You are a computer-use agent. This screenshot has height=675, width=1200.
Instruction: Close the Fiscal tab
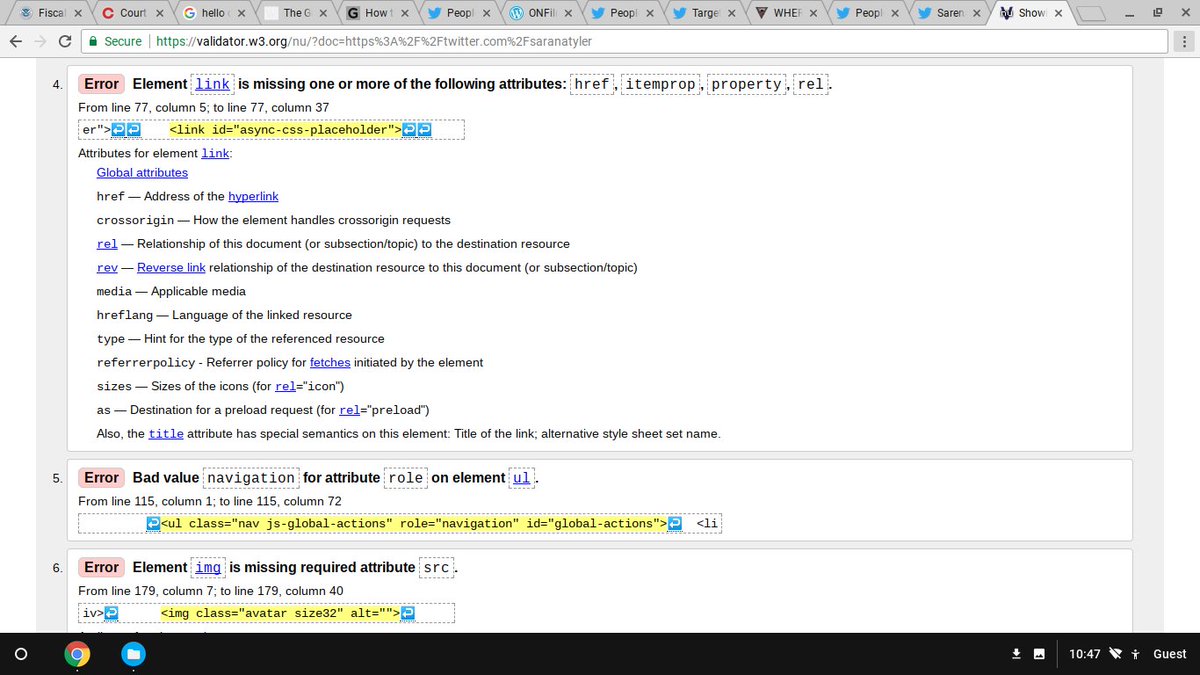(x=78, y=13)
